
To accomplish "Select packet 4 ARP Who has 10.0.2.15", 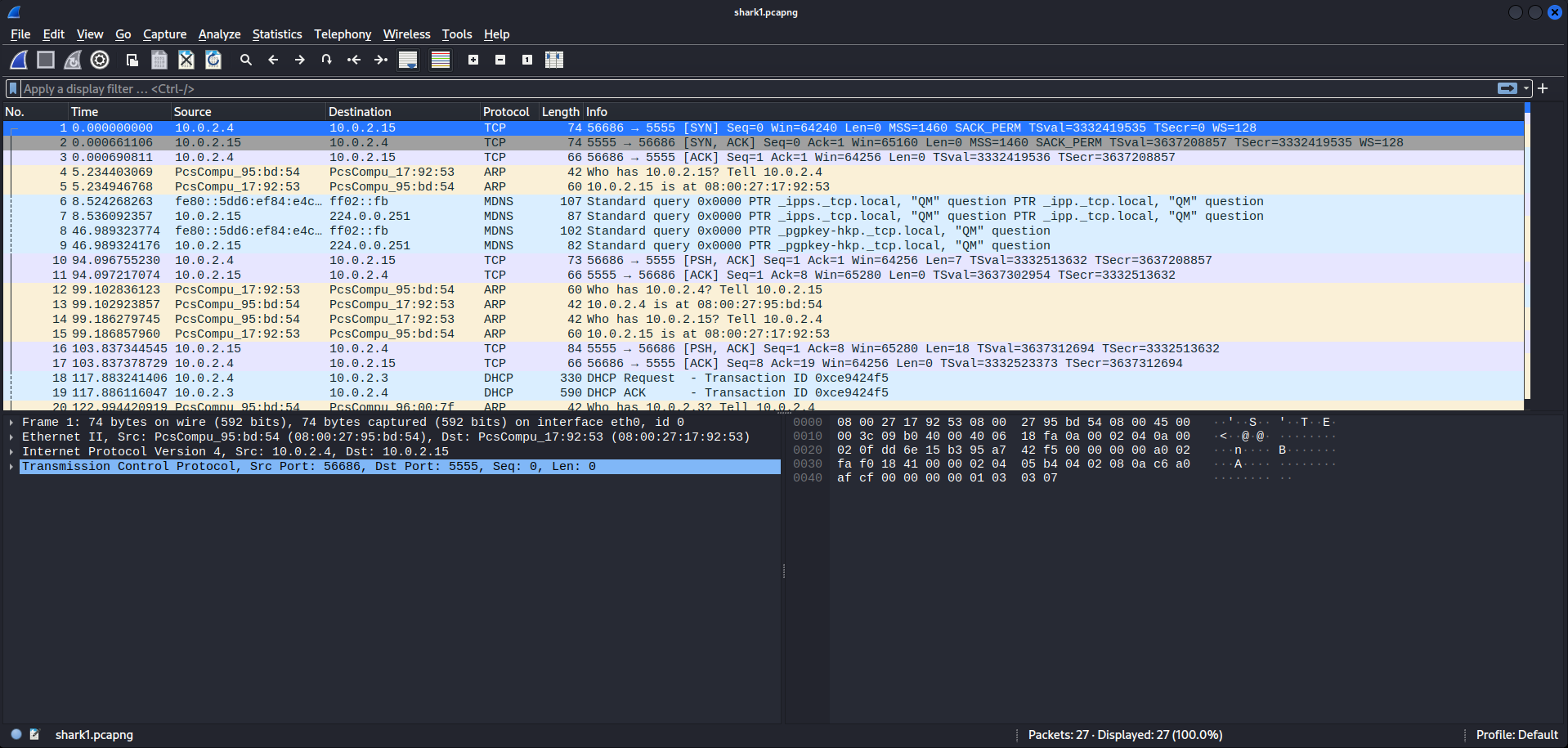I will coord(764,172).
